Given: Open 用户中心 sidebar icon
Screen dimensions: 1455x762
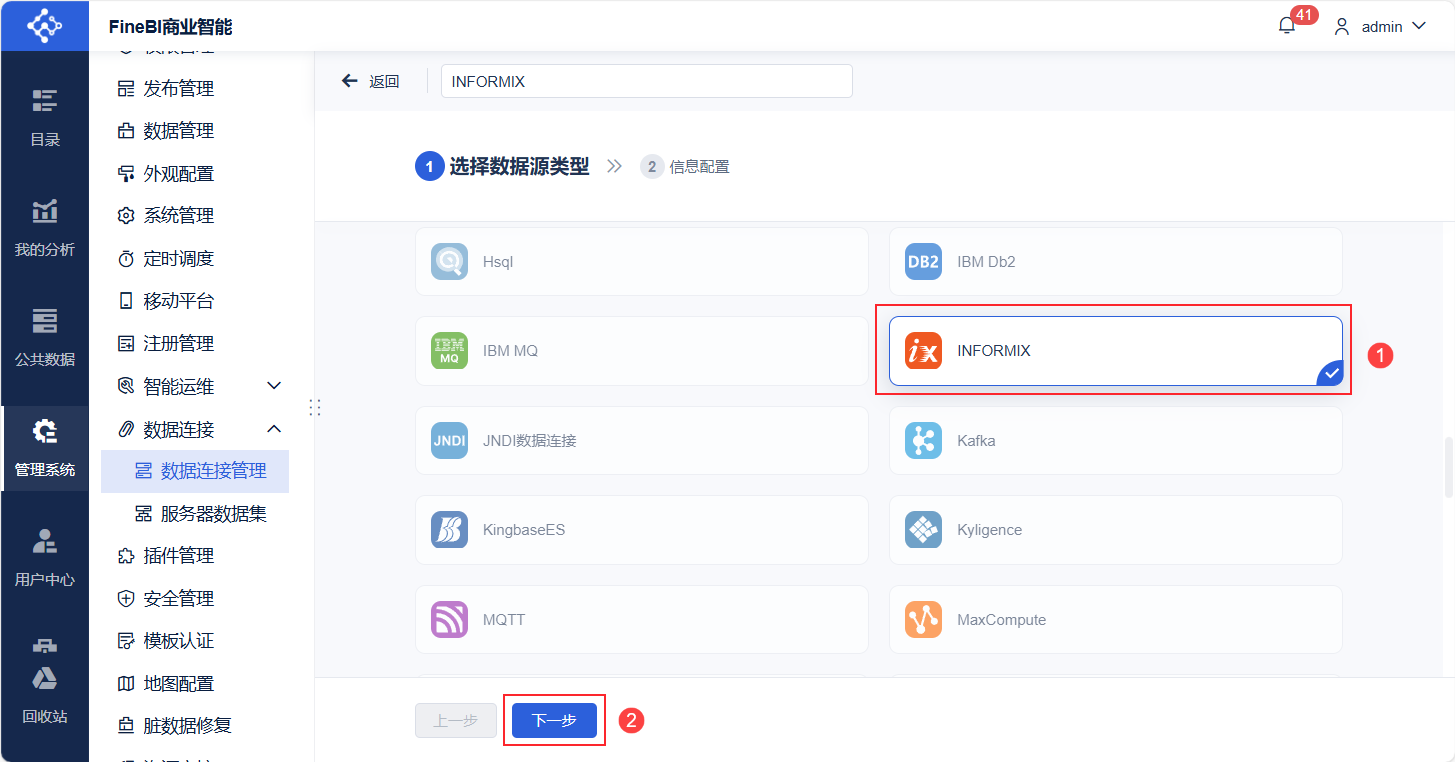Looking at the screenshot, I should coord(44,540).
